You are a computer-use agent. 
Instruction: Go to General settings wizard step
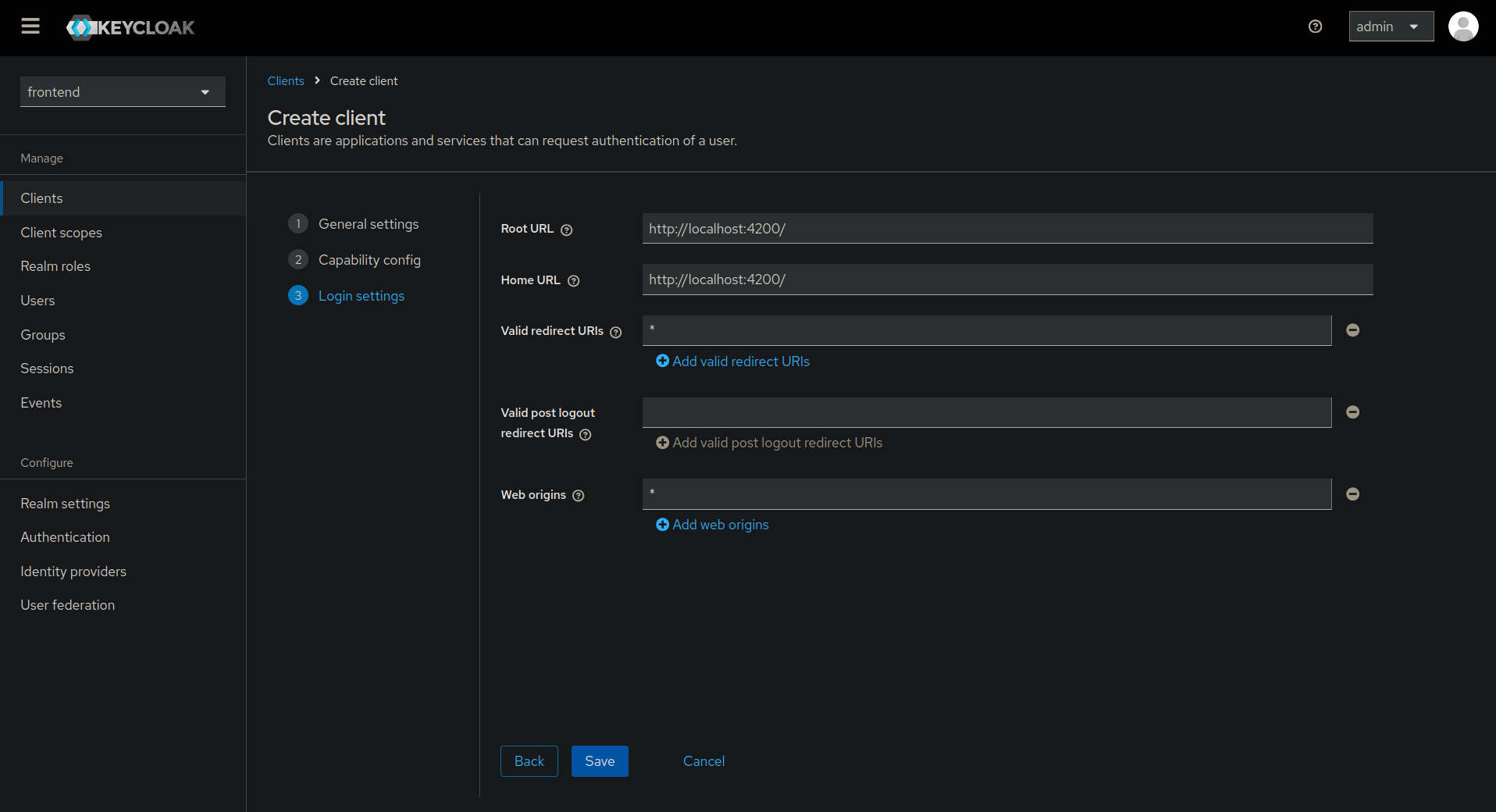(x=354, y=224)
